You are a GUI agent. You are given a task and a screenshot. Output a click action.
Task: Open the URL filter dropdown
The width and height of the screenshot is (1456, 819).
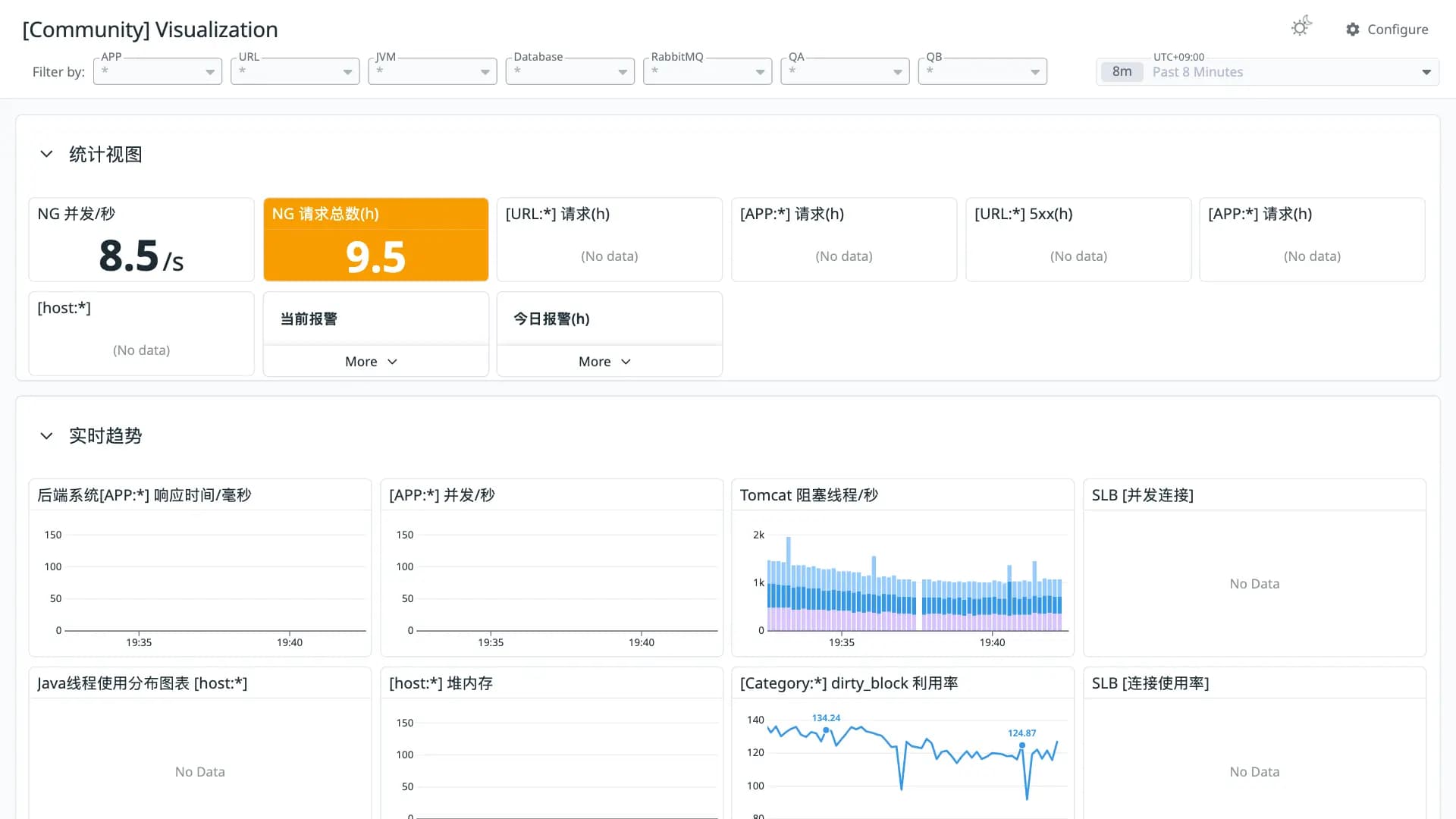tap(295, 71)
